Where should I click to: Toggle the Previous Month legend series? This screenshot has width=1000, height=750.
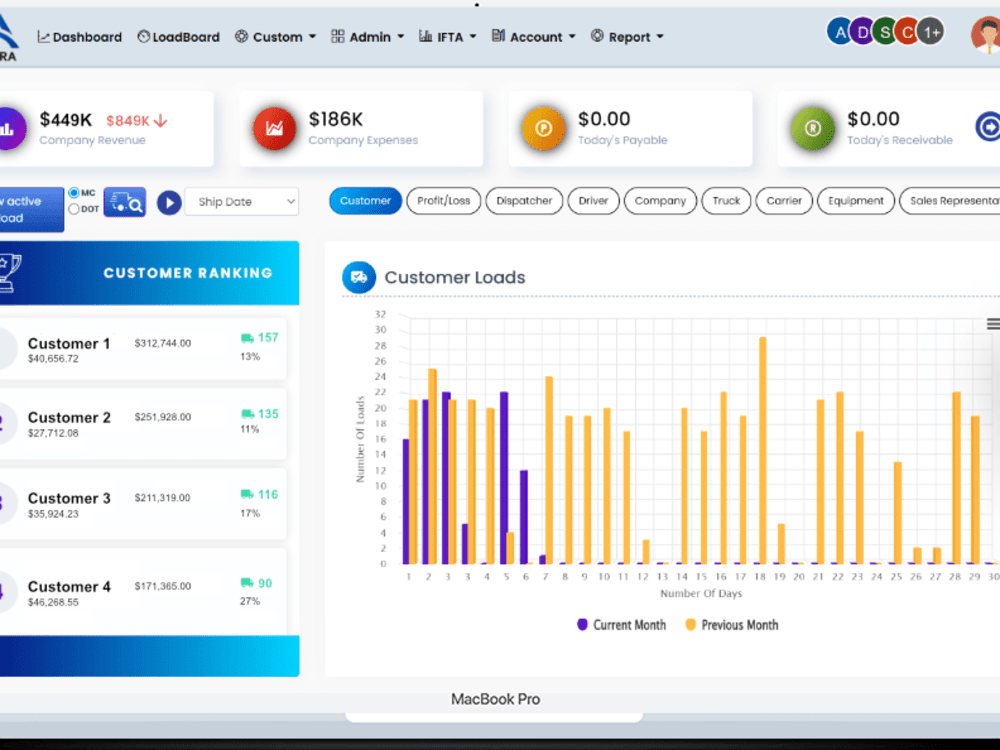click(x=732, y=625)
